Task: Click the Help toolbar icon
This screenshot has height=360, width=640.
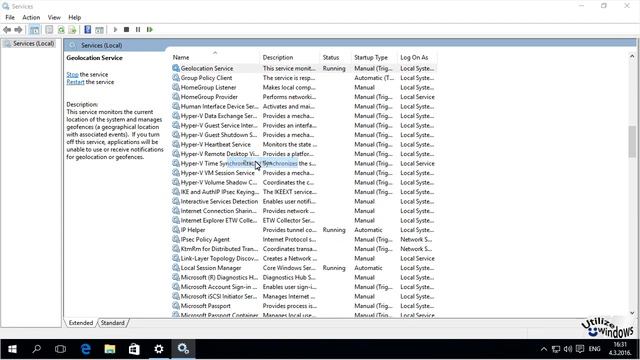Action: pyautogui.click(x=87, y=30)
